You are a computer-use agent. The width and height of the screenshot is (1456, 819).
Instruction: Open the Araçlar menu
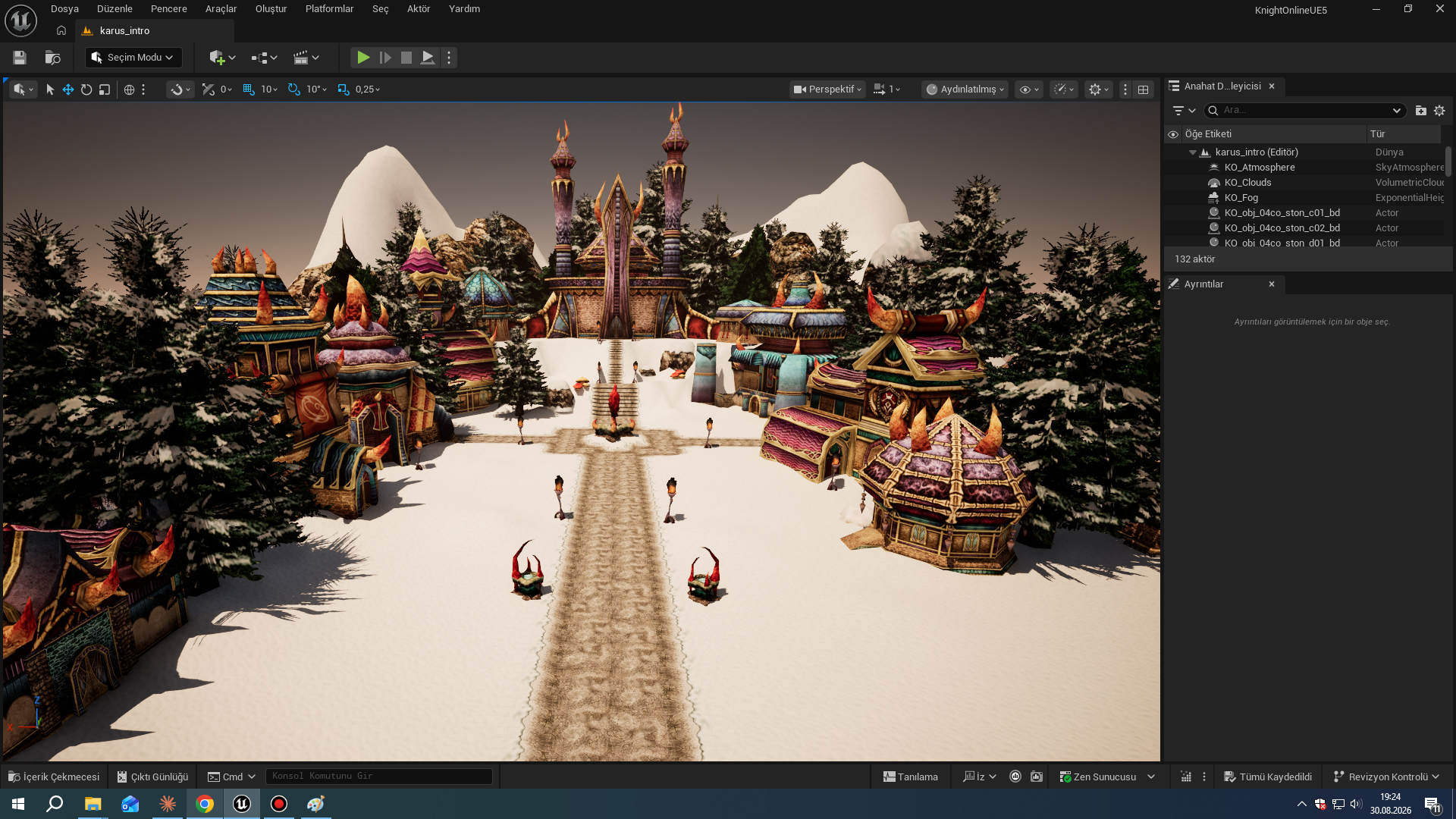click(221, 9)
